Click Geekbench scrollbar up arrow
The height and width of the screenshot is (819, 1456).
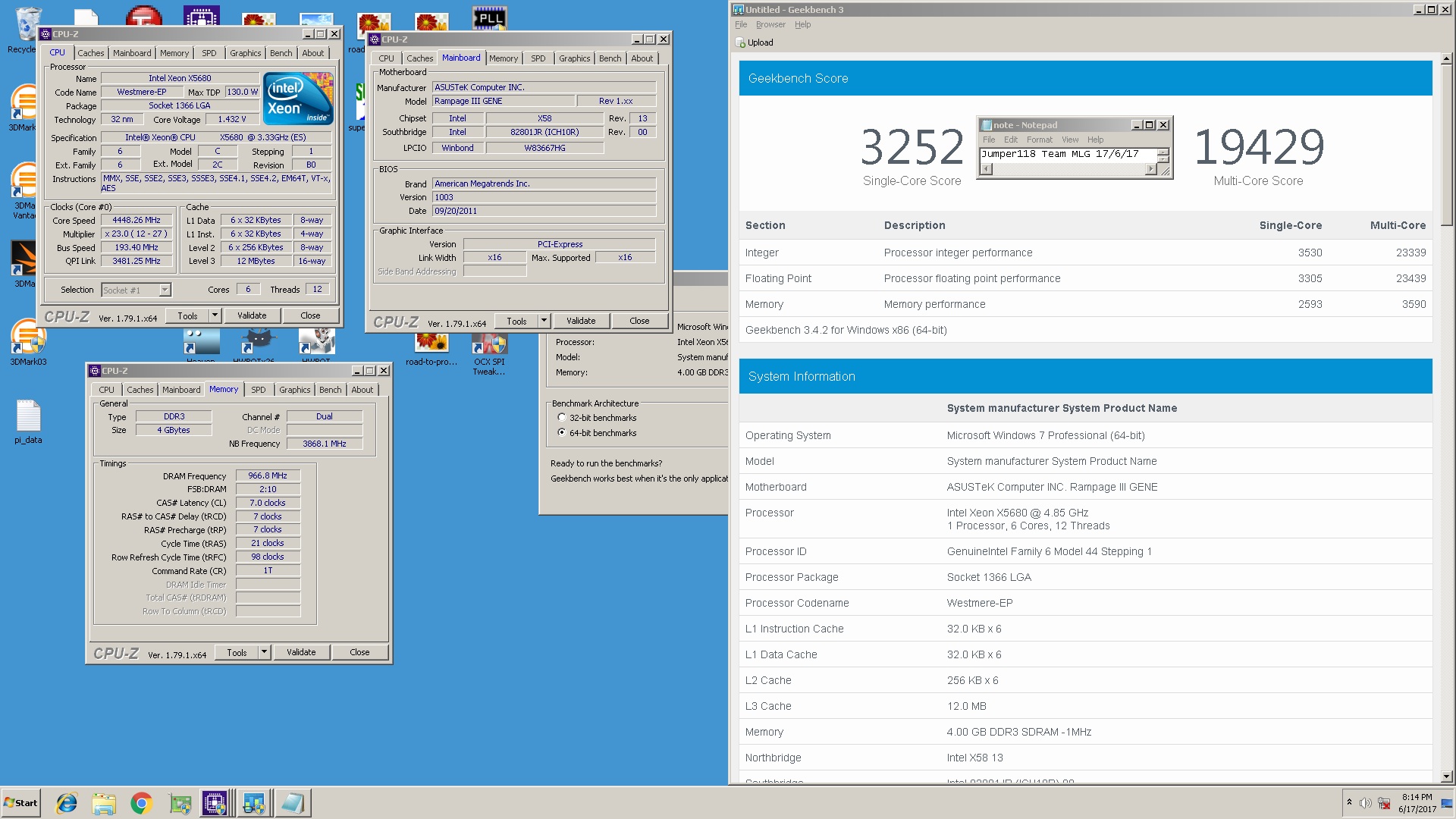click(x=1446, y=58)
